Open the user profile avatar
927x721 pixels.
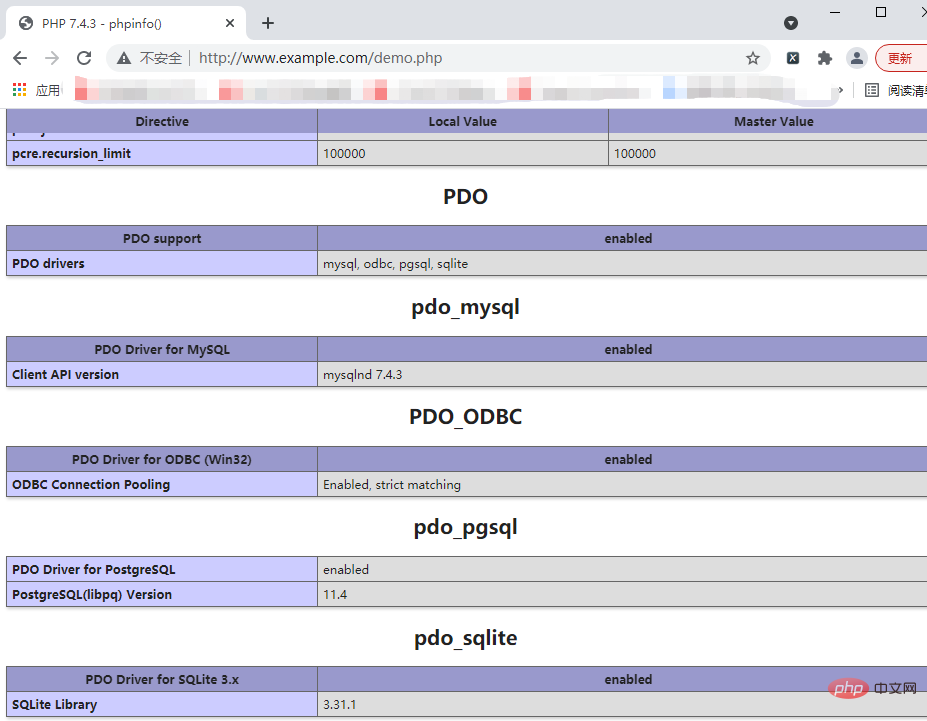[x=856, y=58]
